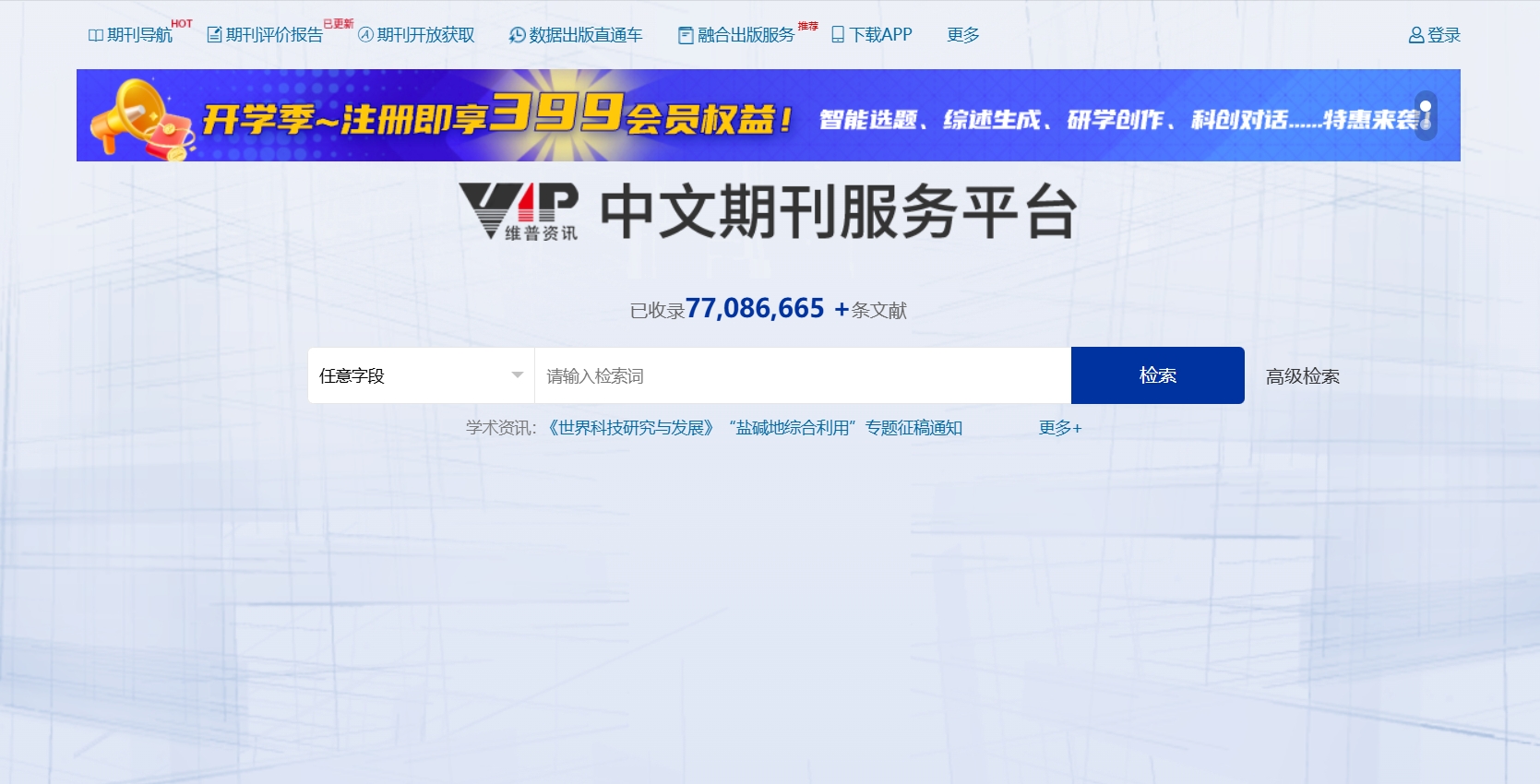
Task: Click the document icon beside 融合出版服务
Action: pos(686,35)
